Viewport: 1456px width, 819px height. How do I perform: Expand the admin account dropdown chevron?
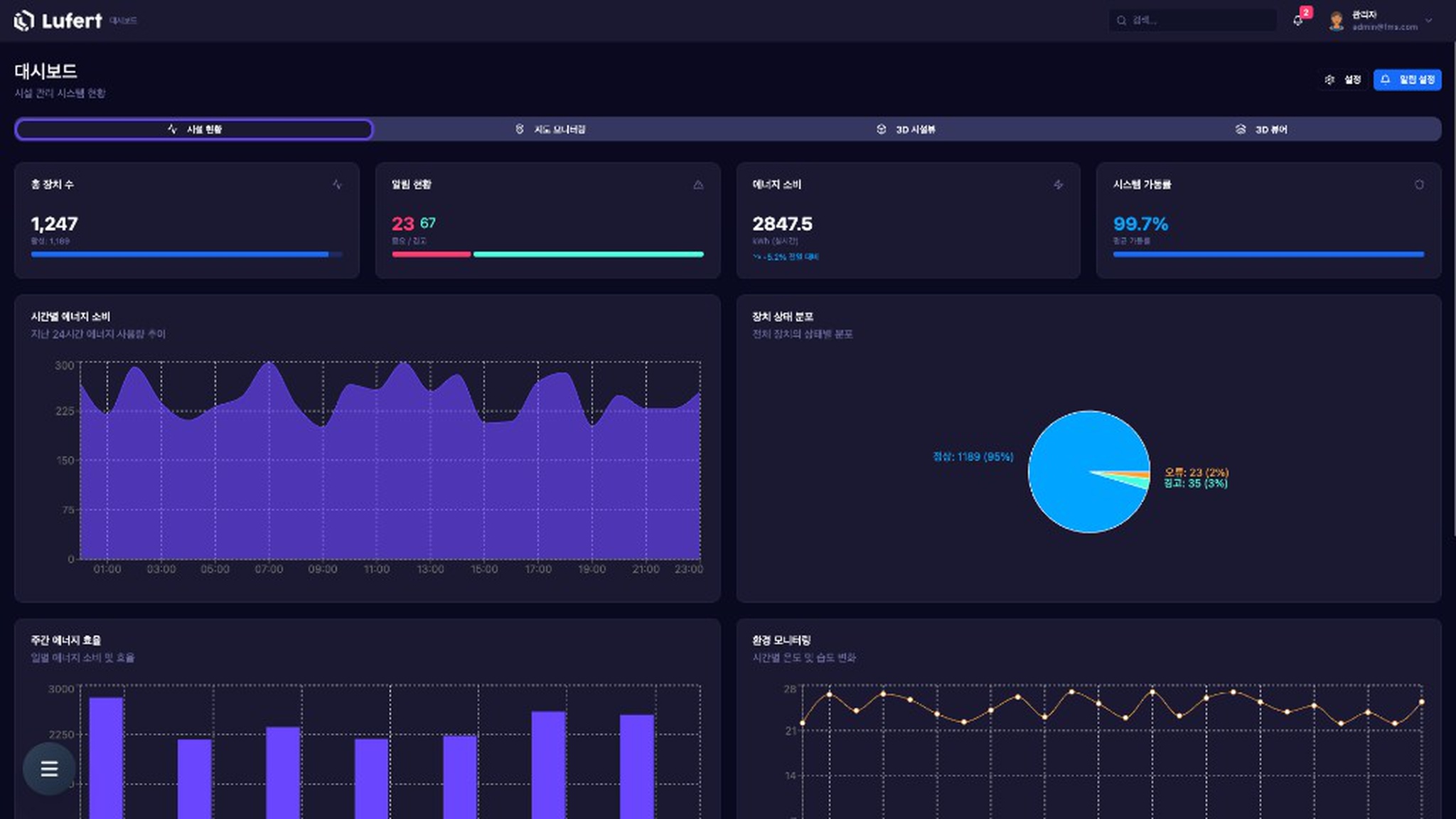[x=1429, y=21]
